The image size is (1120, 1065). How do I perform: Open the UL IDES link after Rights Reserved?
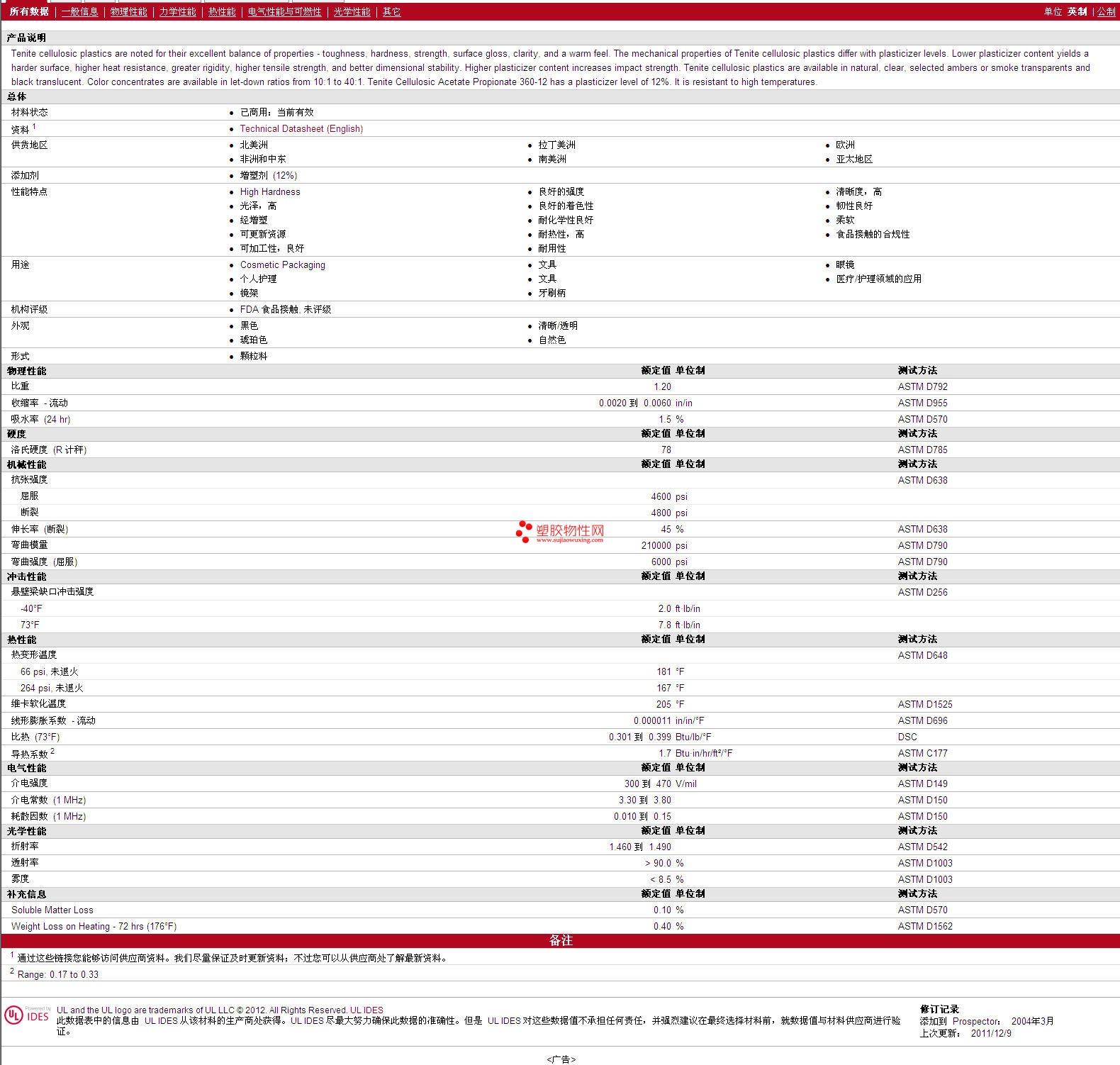(366, 1010)
